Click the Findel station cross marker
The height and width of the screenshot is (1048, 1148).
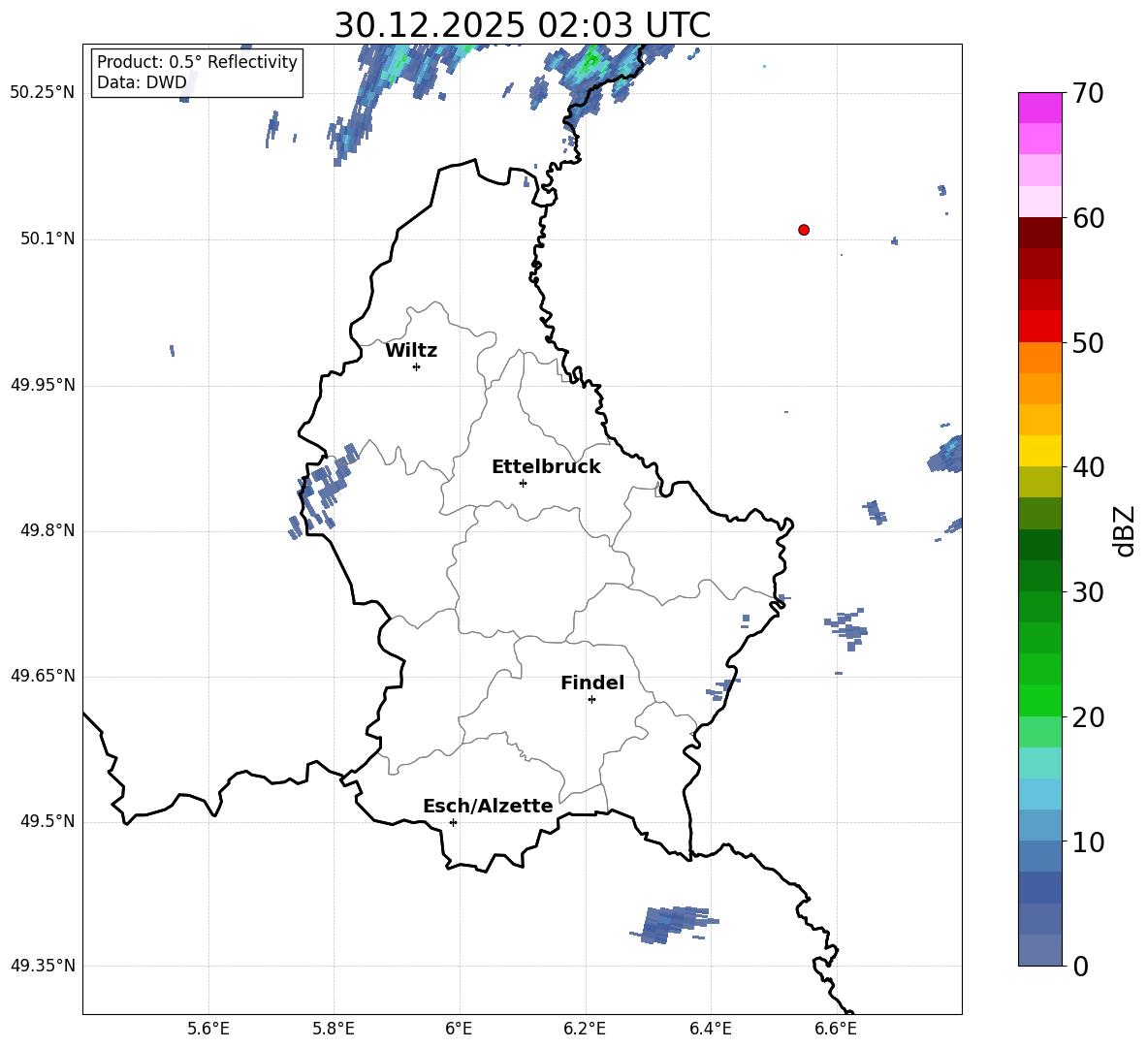point(591,700)
